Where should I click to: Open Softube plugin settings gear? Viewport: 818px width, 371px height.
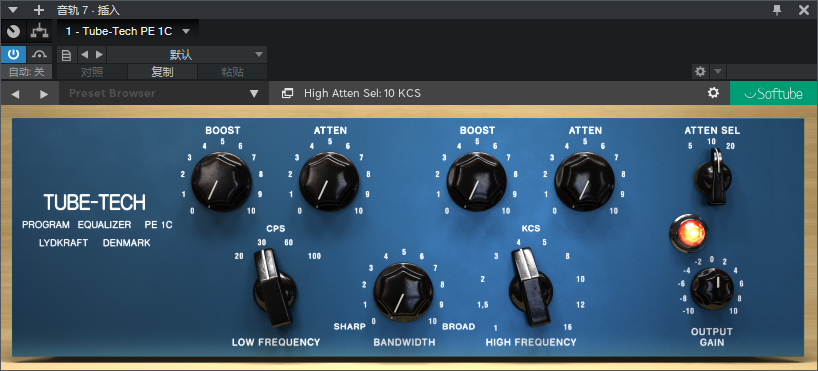point(713,93)
